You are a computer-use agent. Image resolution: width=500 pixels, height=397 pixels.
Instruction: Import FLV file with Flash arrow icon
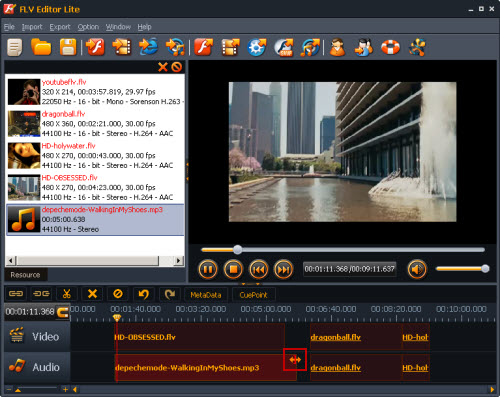(95, 47)
